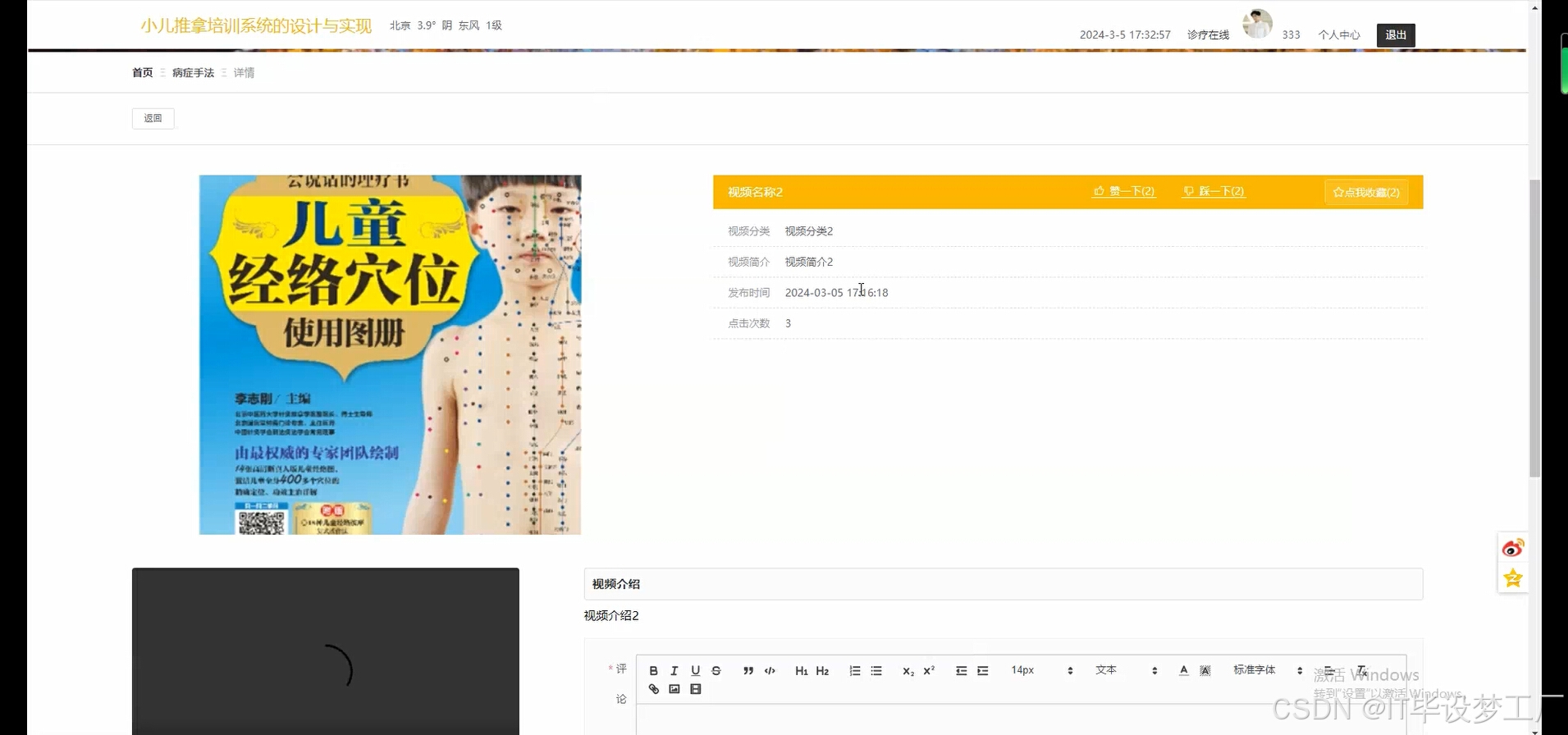
Task: Apply strikethrough formatting in editor
Action: 716,671
